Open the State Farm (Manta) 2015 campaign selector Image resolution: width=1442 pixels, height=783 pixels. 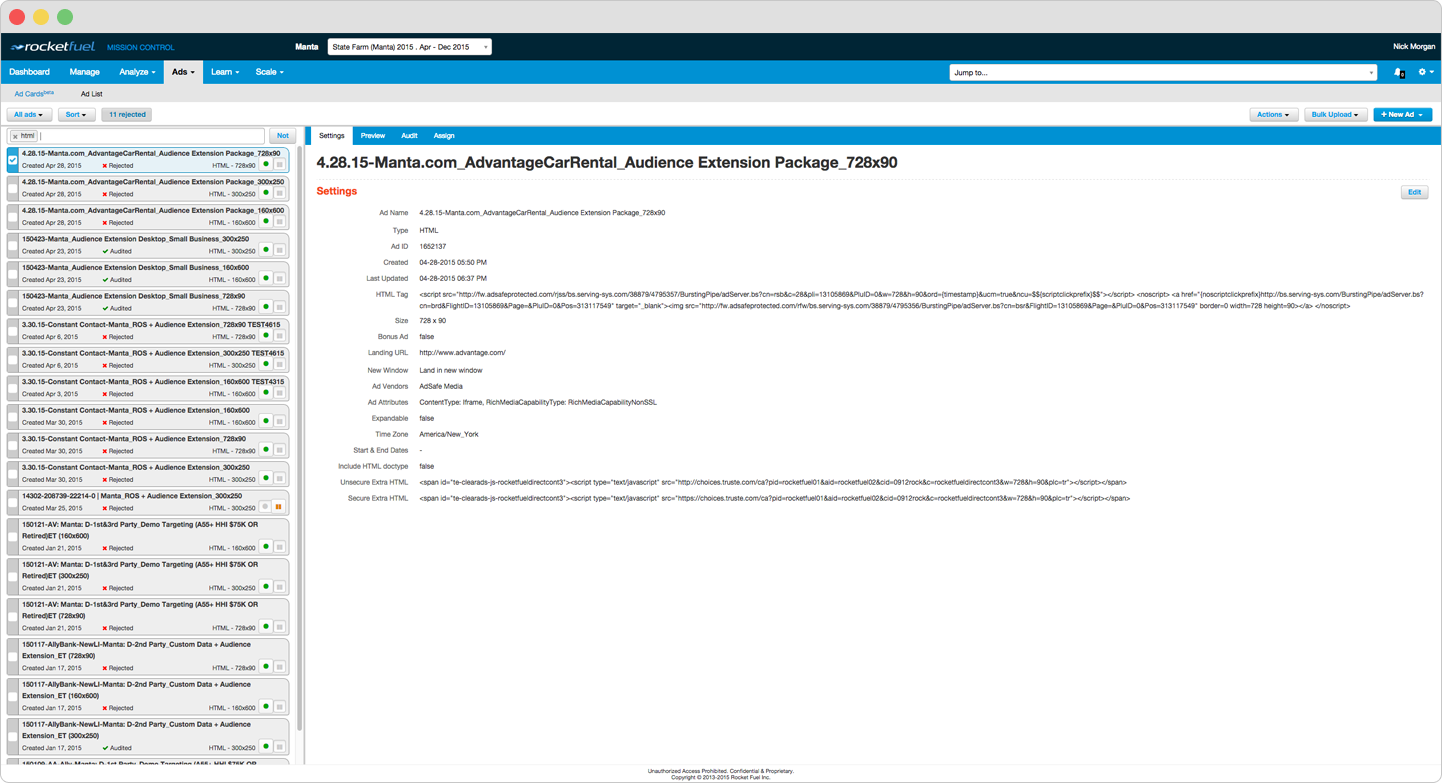pyautogui.click(x=410, y=47)
